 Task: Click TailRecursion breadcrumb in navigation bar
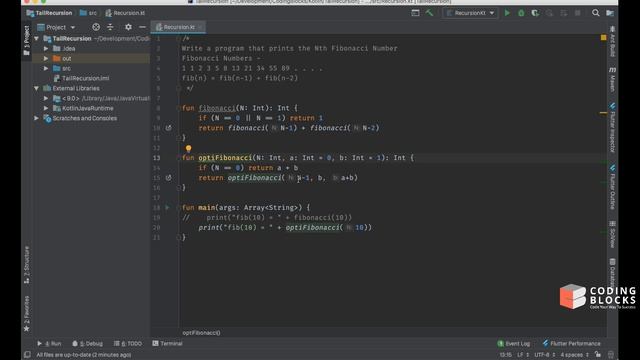49,13
